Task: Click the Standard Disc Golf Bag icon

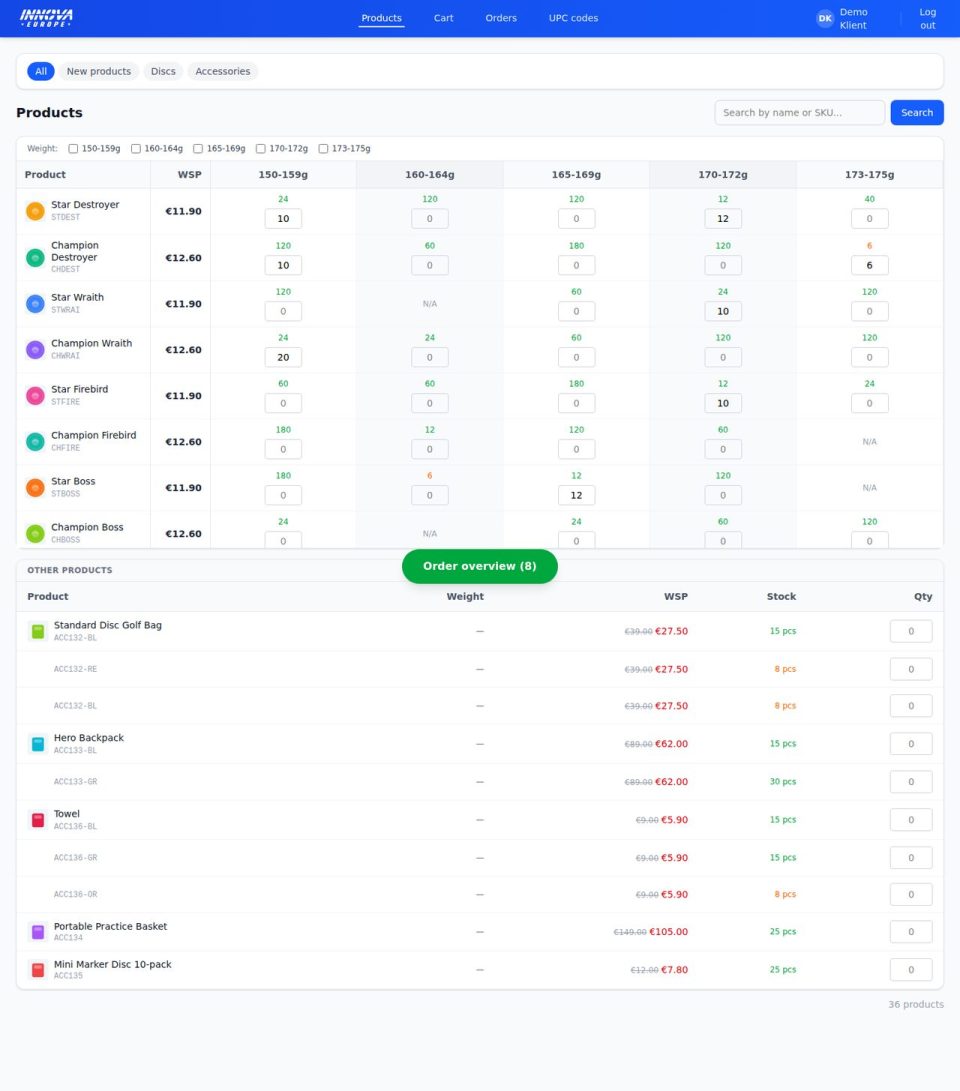Action: click(38, 631)
